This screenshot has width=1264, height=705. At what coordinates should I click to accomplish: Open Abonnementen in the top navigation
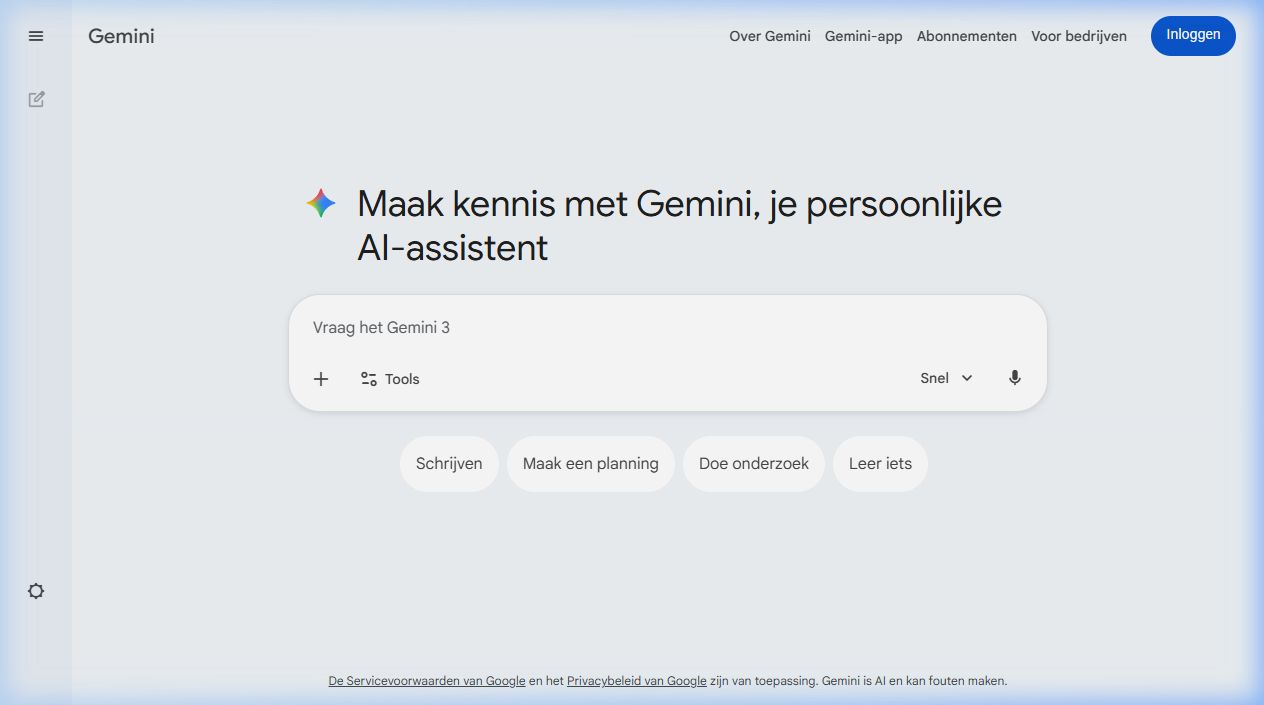(x=967, y=36)
